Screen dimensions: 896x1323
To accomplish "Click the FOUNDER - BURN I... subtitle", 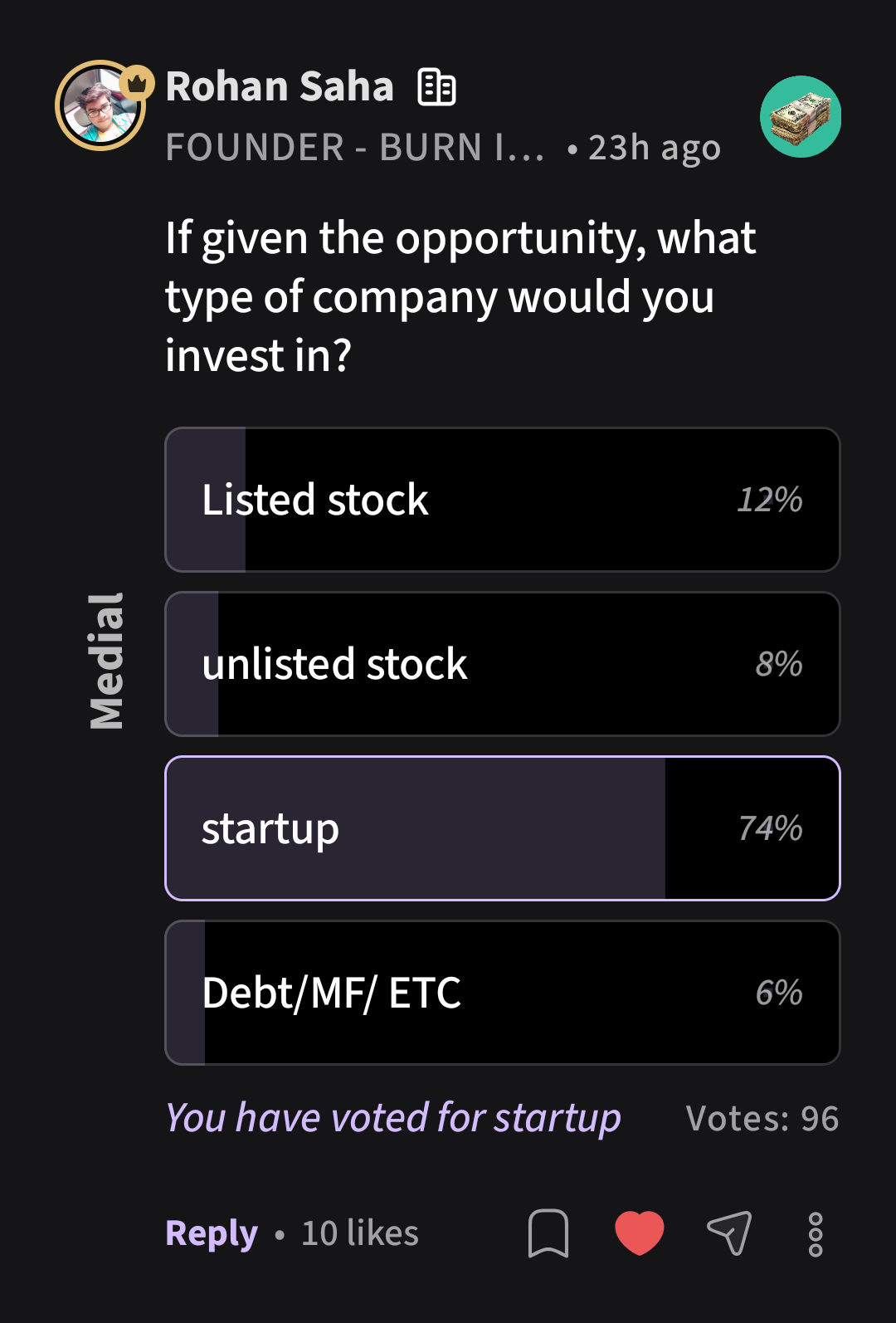I will pyautogui.click(x=355, y=148).
